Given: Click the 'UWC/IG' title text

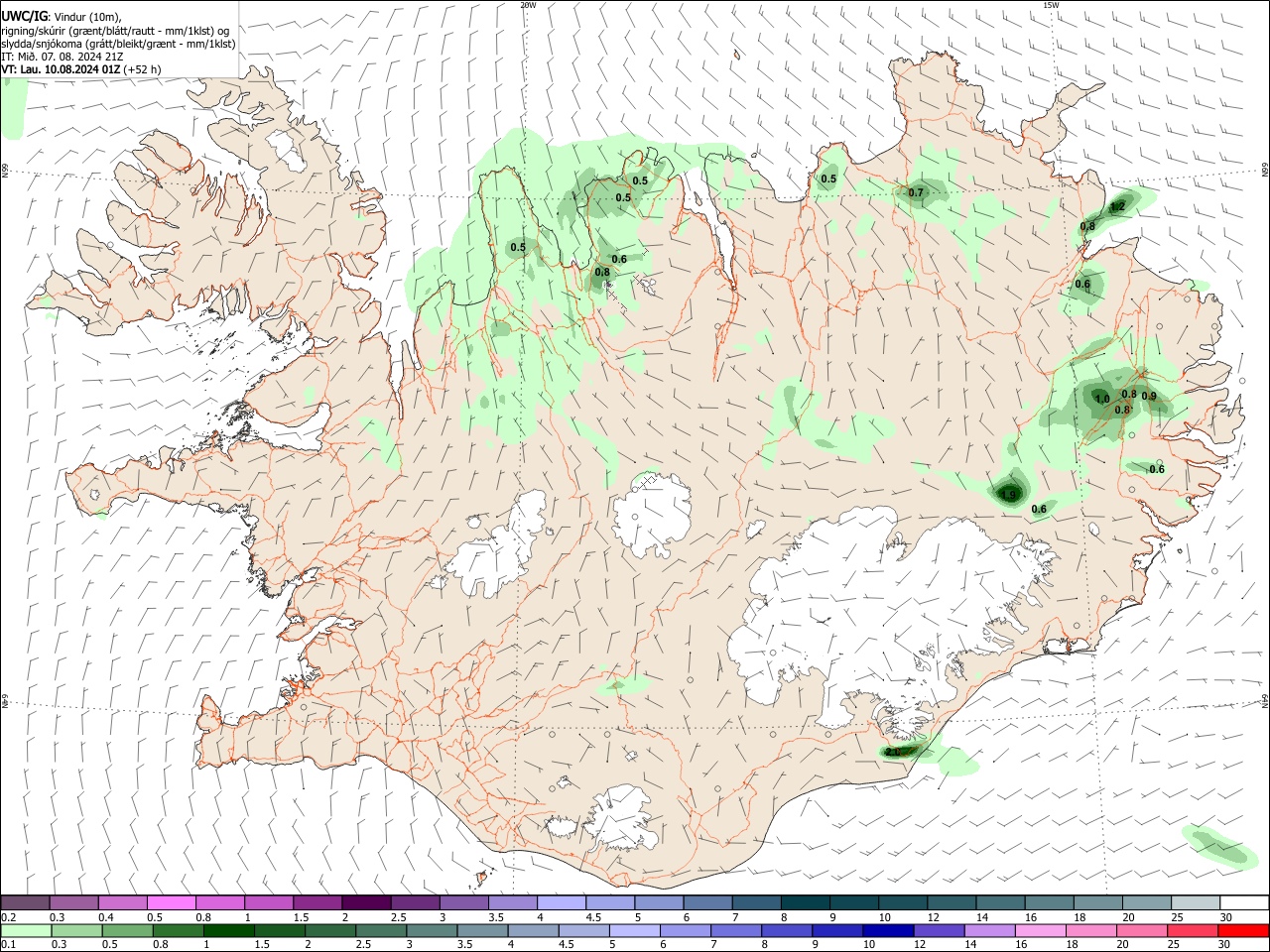Looking at the screenshot, I should tap(24, 17).
